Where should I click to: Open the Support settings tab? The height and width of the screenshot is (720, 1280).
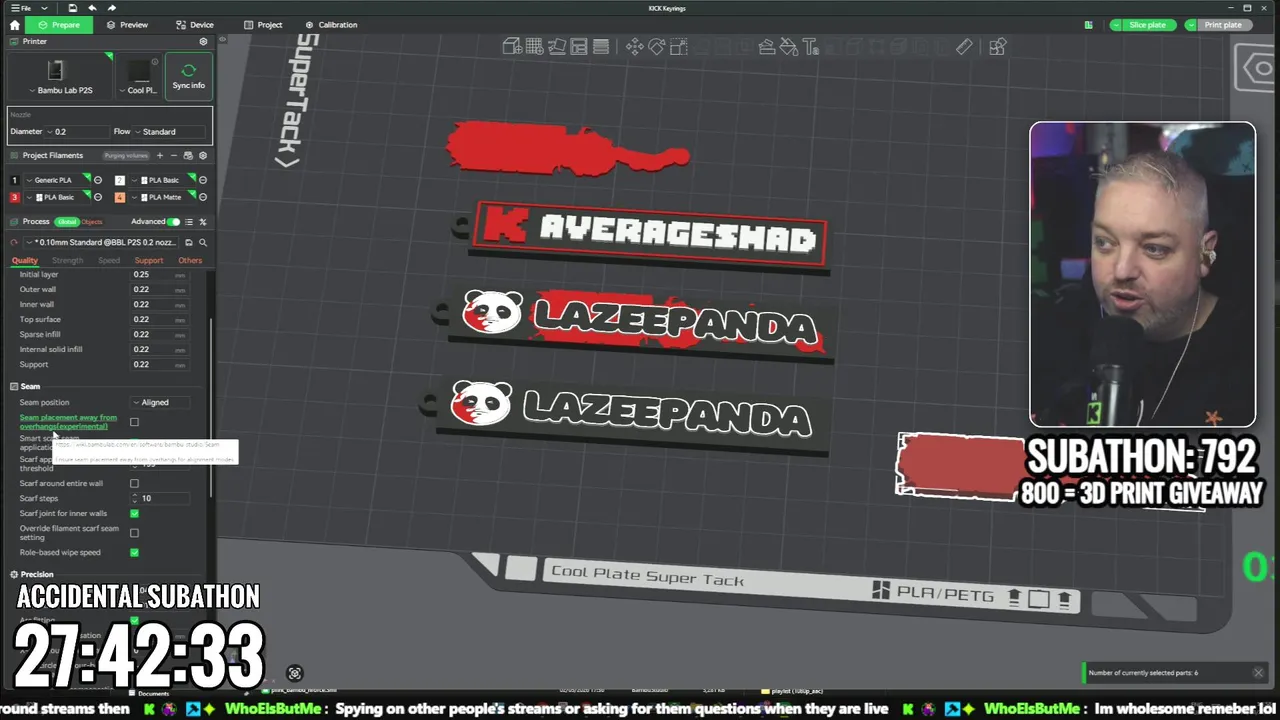coord(149,260)
